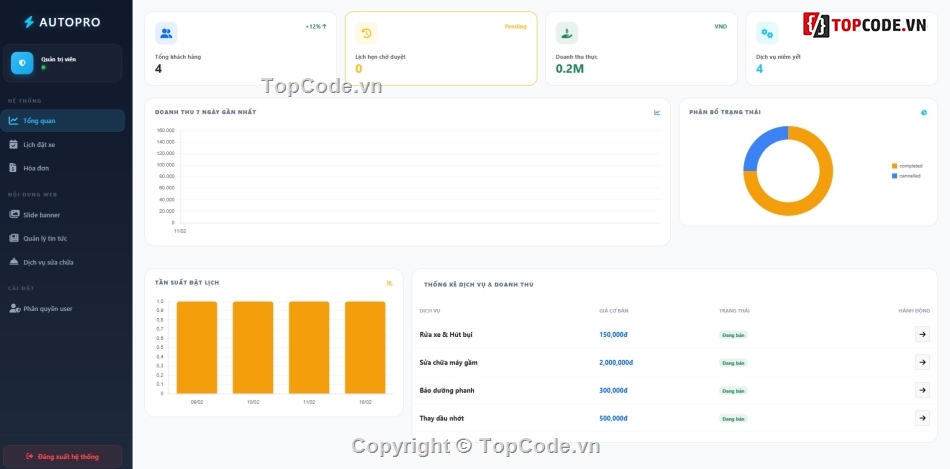Open arrow action for Bảo dưỡng phanh
Image resolution: width=950 pixels, height=469 pixels.
[x=922, y=390]
